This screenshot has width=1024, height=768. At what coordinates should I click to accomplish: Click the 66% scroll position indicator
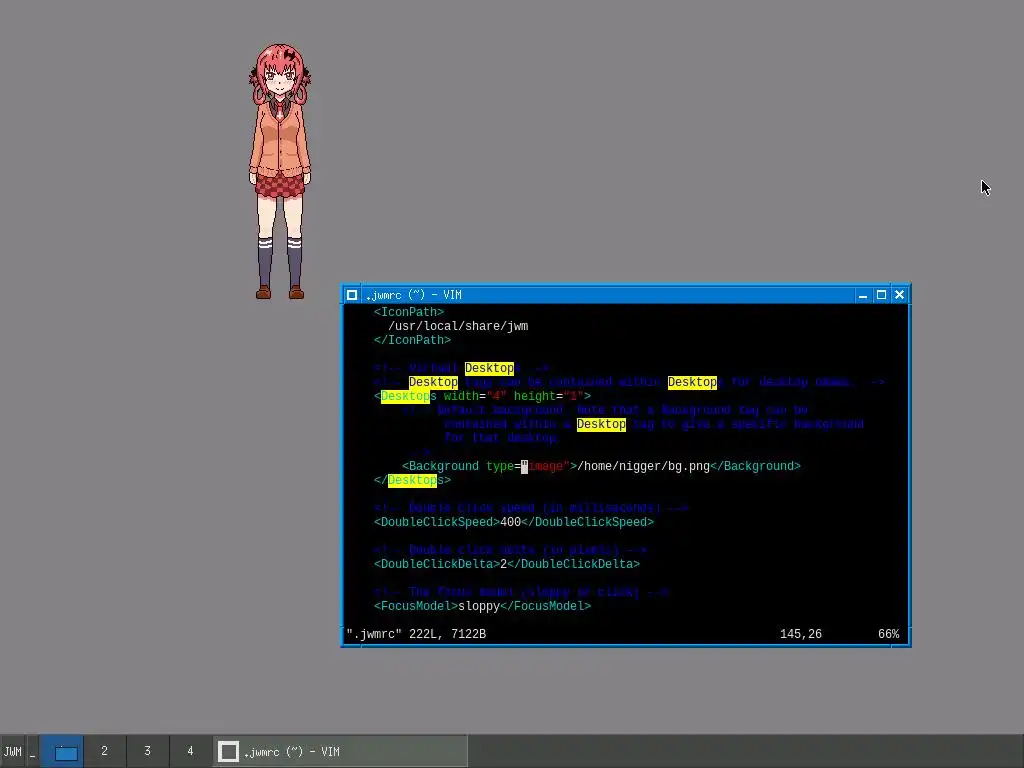coord(888,634)
